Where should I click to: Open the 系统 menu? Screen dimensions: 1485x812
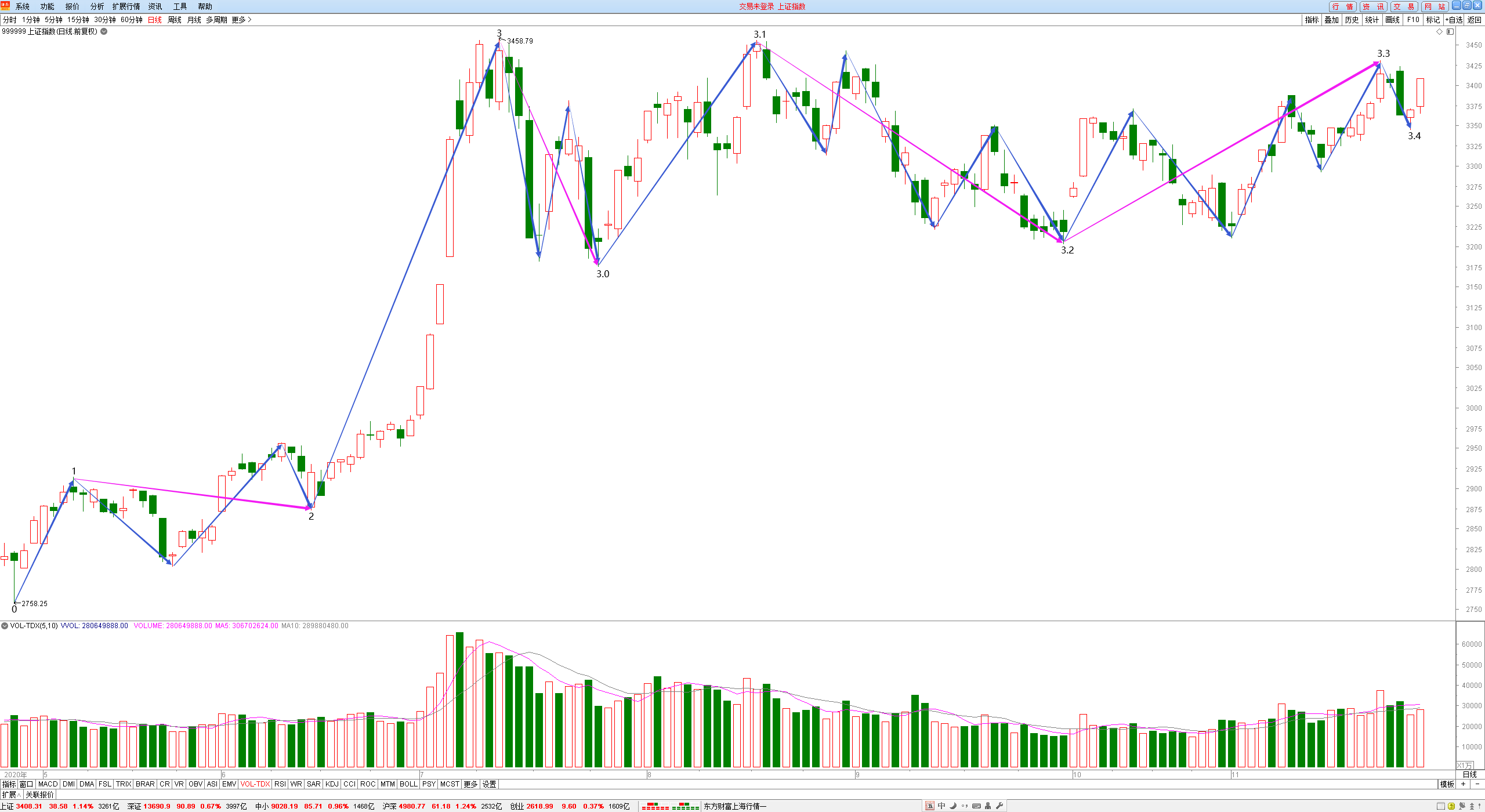pos(23,6)
